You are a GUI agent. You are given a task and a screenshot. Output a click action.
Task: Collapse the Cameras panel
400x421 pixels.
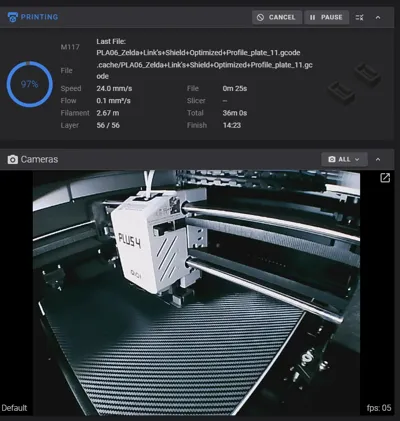tap(378, 159)
